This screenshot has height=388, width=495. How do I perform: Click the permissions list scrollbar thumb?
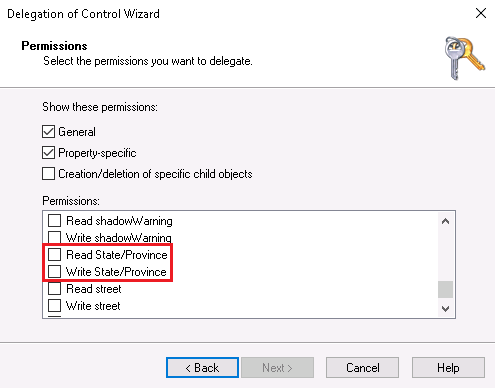coord(445,289)
